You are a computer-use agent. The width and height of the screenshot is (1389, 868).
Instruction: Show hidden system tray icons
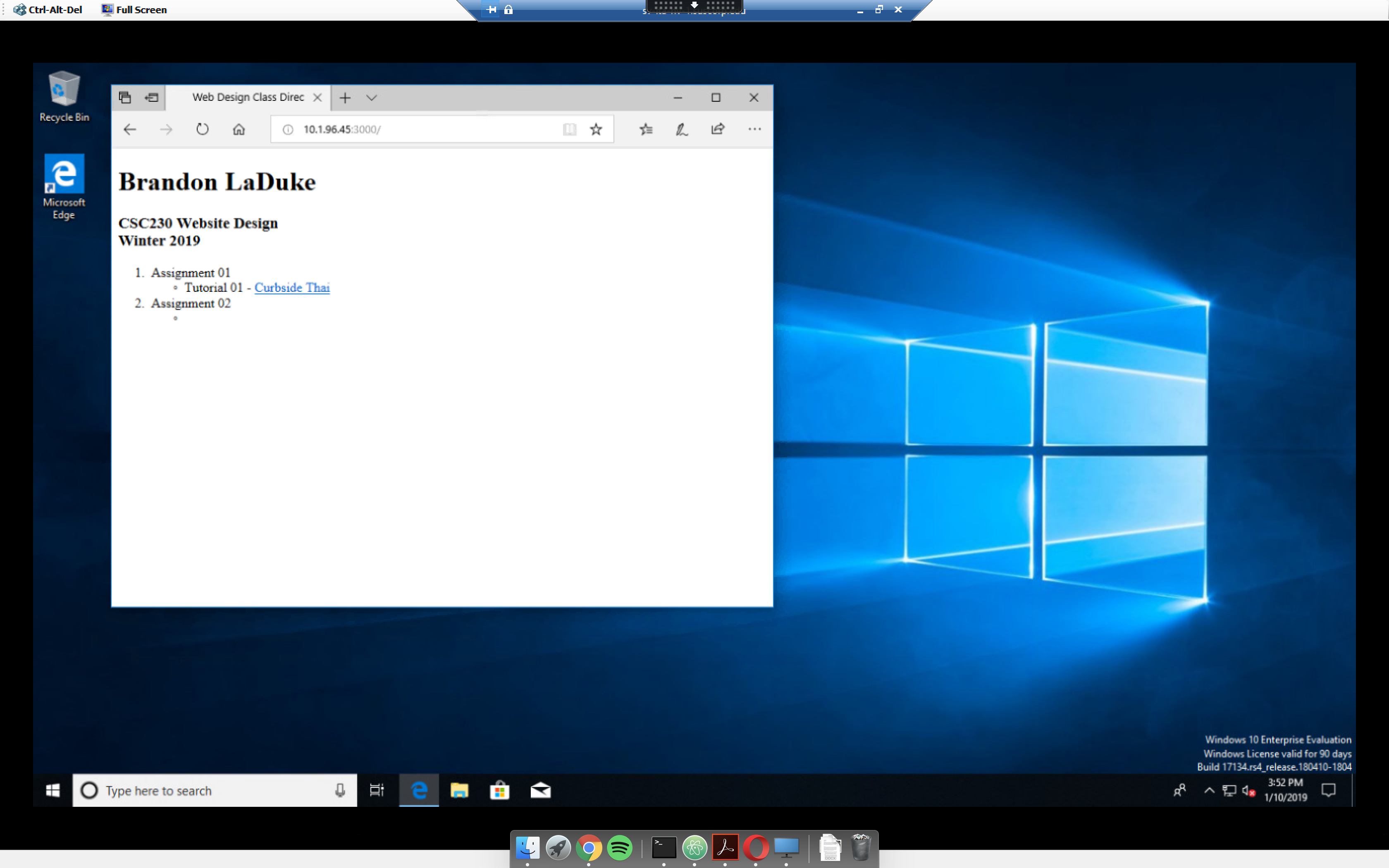[1209, 790]
